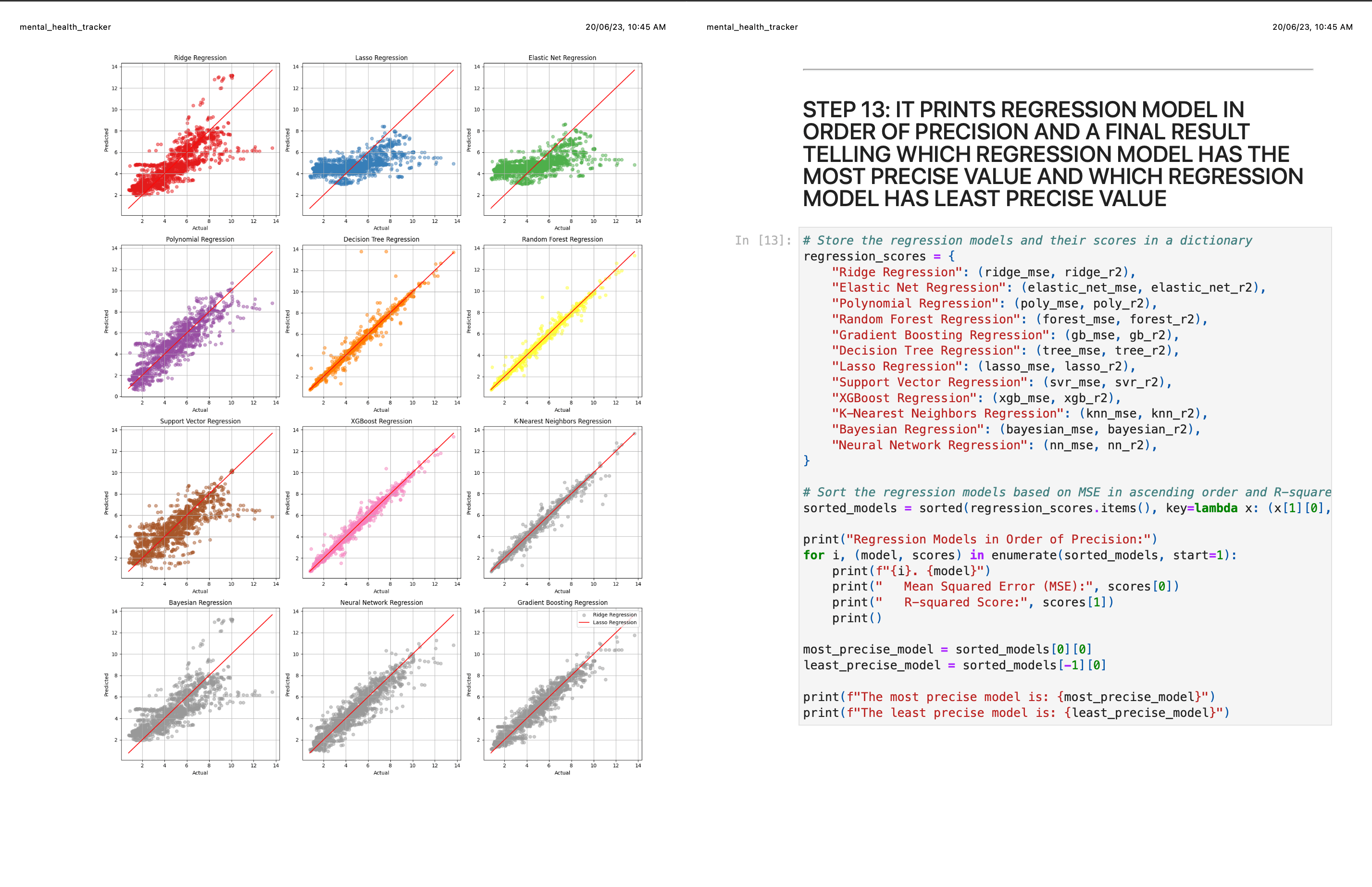Image resolution: width=1372 pixels, height=887 pixels.
Task: Select the 'Regression Models in Order' print line
Action: point(980,539)
